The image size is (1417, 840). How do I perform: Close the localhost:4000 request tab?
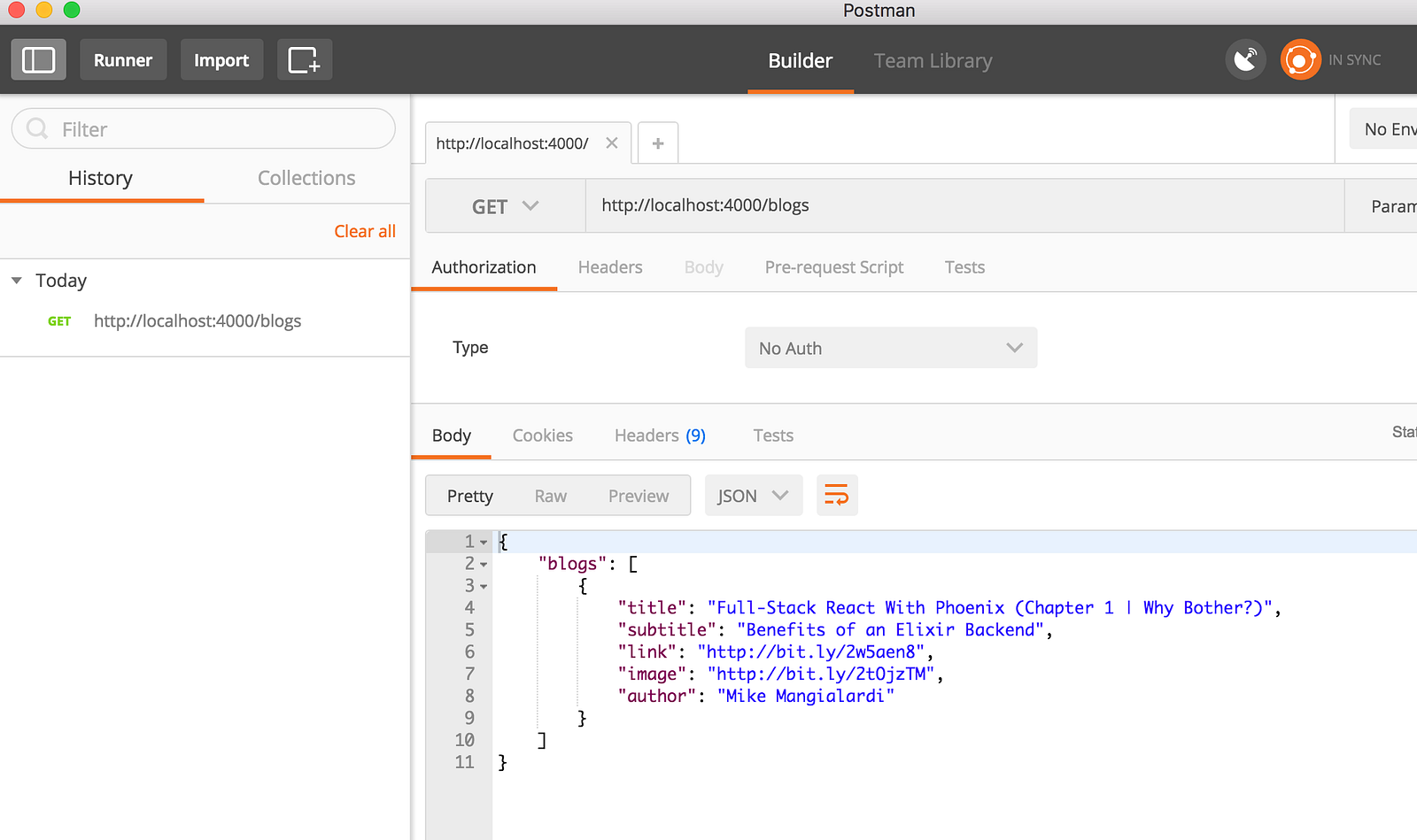coord(611,143)
